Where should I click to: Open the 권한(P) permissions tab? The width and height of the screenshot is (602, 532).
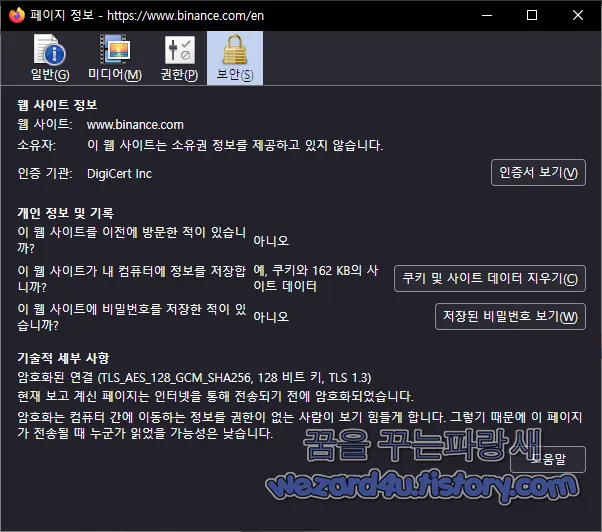pyautogui.click(x=179, y=58)
